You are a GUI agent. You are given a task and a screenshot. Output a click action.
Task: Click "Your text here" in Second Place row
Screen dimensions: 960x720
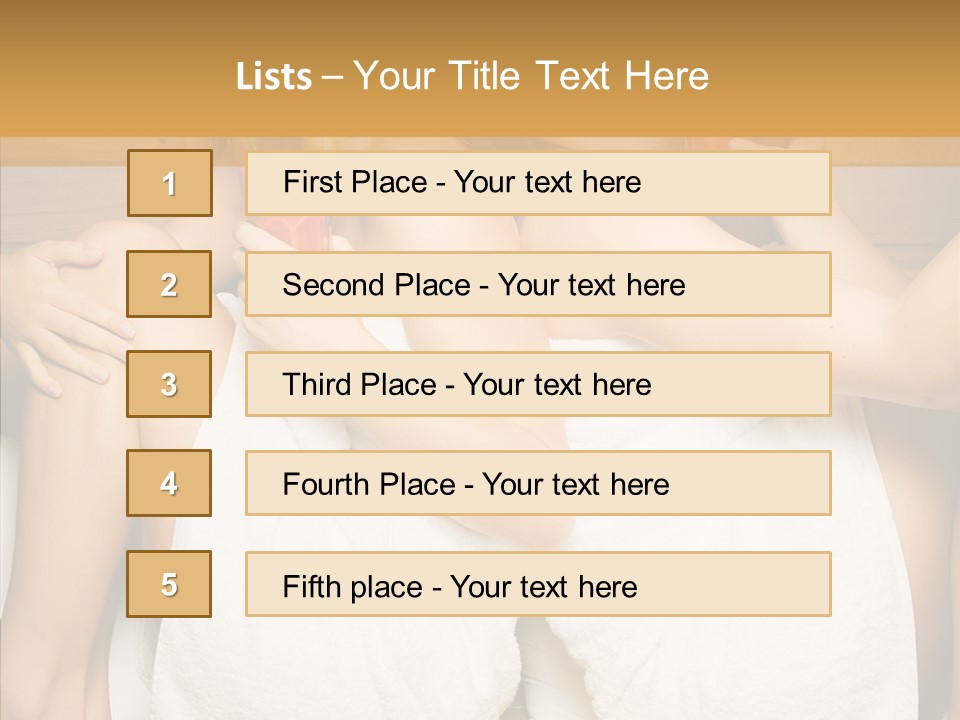[591, 285]
